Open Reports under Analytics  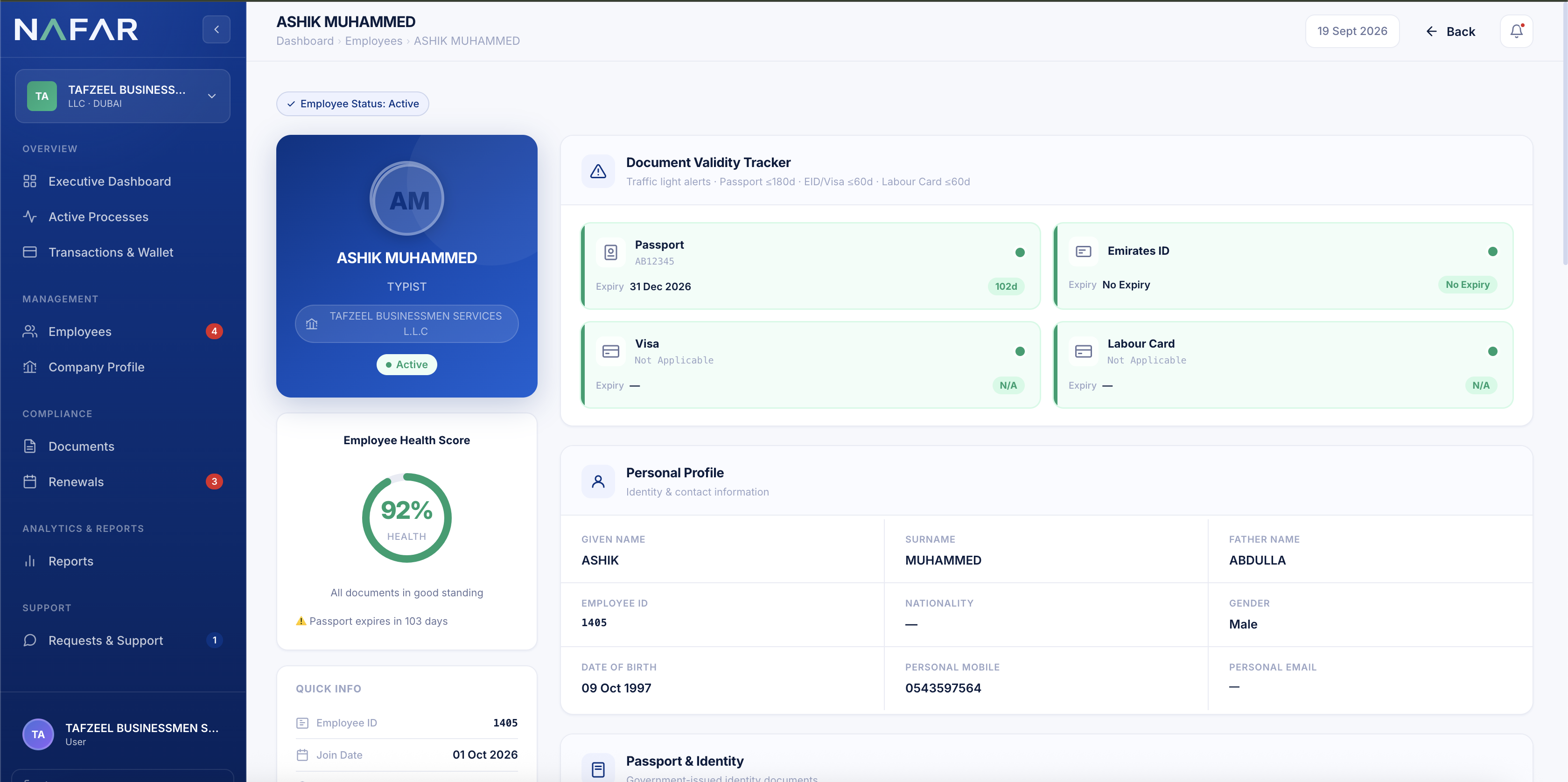(x=122, y=561)
